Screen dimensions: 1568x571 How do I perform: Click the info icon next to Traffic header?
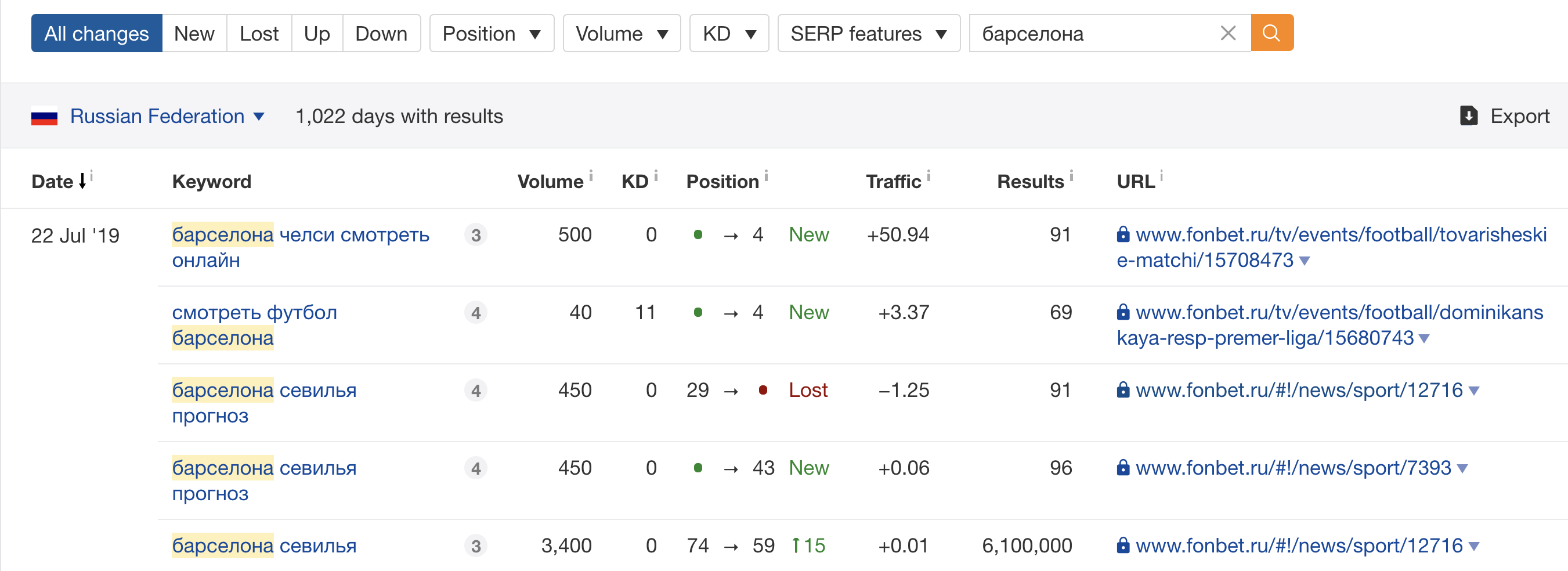click(928, 175)
